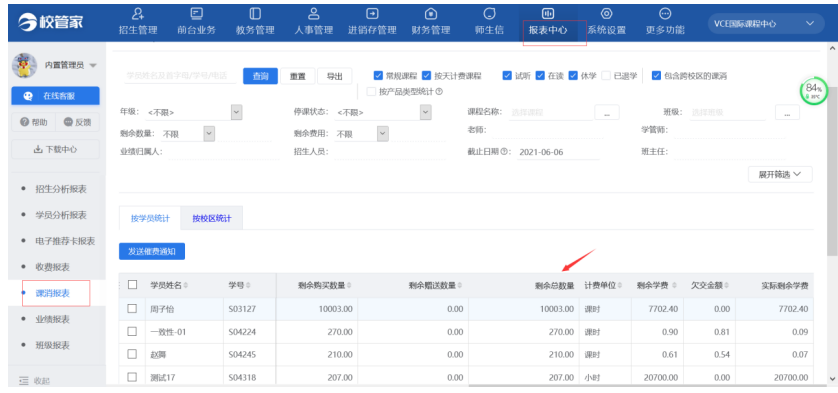Toggle 试听 checkbox
The width and height of the screenshot is (838, 393).
click(507, 75)
